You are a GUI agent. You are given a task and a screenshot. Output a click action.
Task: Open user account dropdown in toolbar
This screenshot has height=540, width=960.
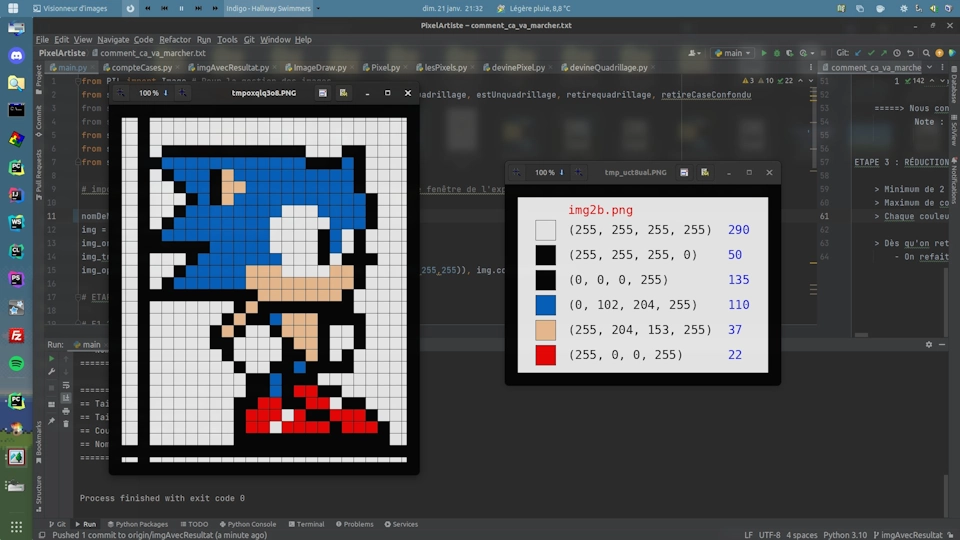(694, 53)
